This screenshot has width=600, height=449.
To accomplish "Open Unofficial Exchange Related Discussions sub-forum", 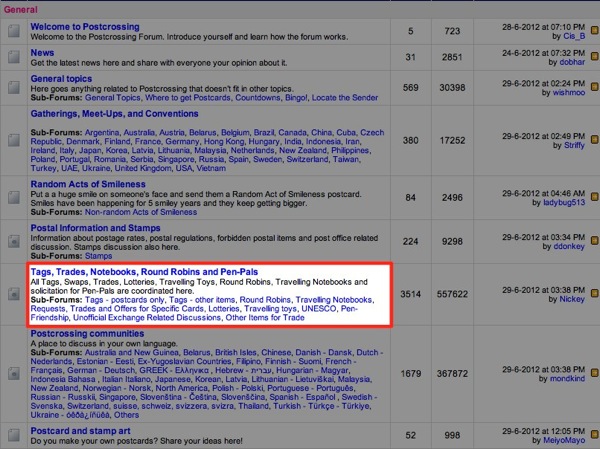I will tap(147, 318).
